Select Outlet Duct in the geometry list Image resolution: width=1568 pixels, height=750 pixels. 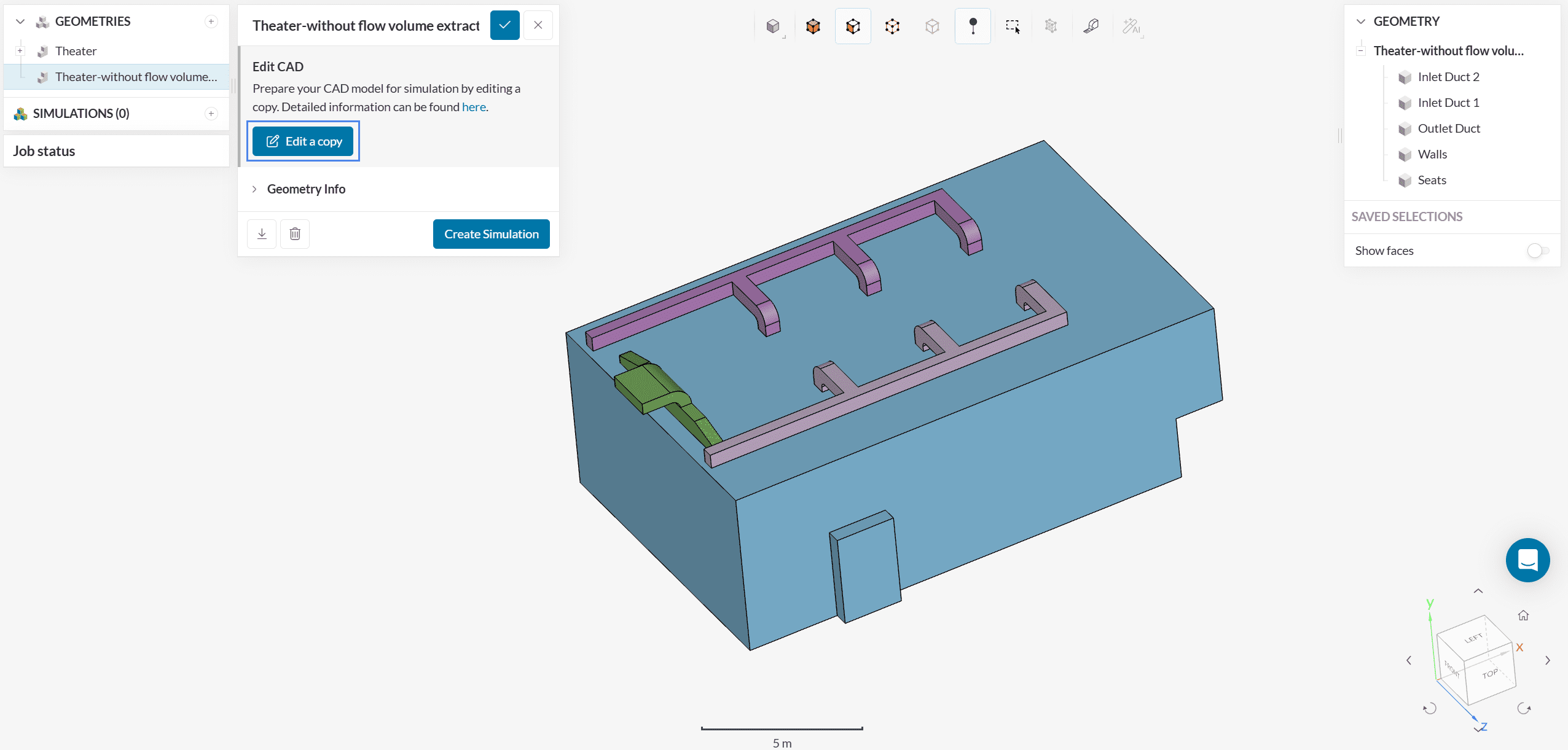point(1448,128)
